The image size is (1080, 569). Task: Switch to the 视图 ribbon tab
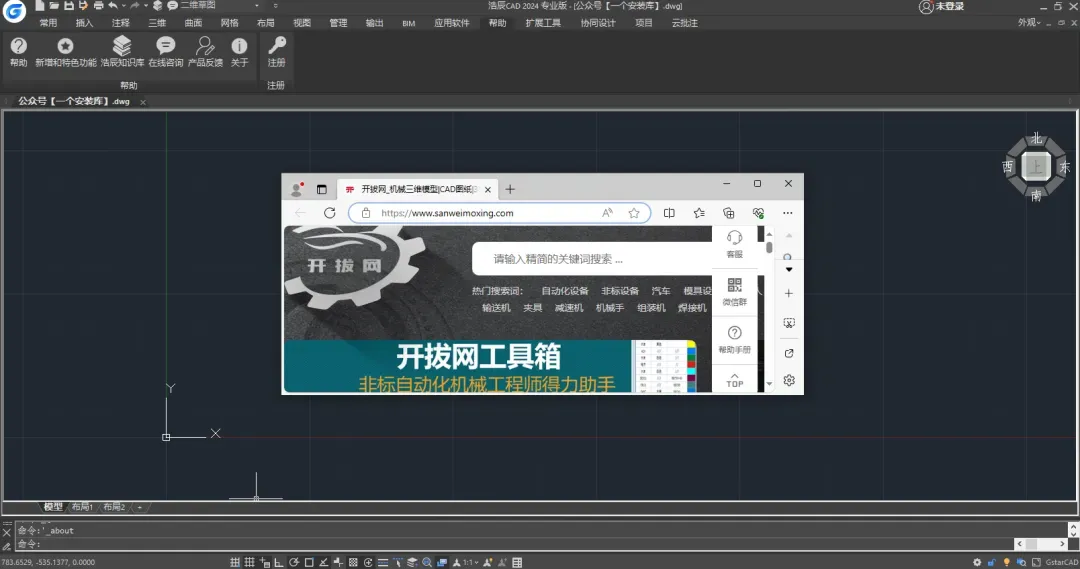pyautogui.click(x=302, y=23)
